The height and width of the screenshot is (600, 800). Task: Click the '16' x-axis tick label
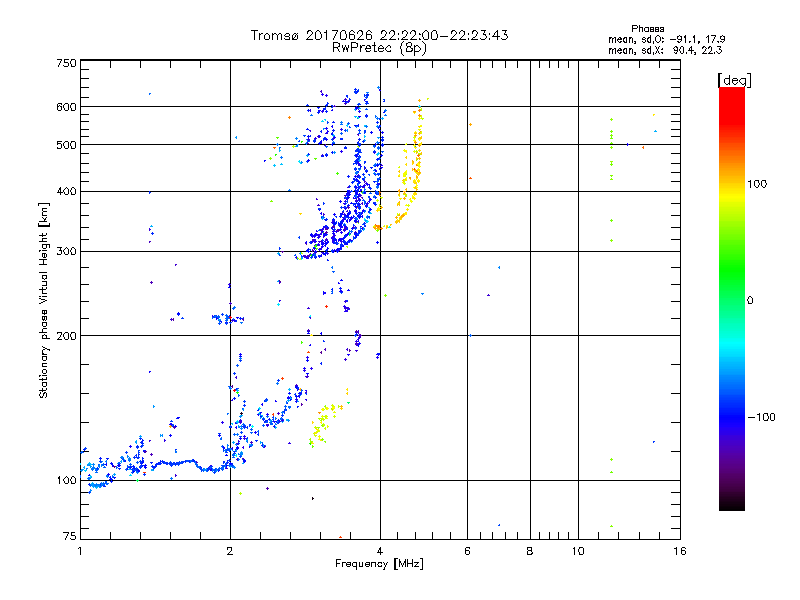point(678,551)
